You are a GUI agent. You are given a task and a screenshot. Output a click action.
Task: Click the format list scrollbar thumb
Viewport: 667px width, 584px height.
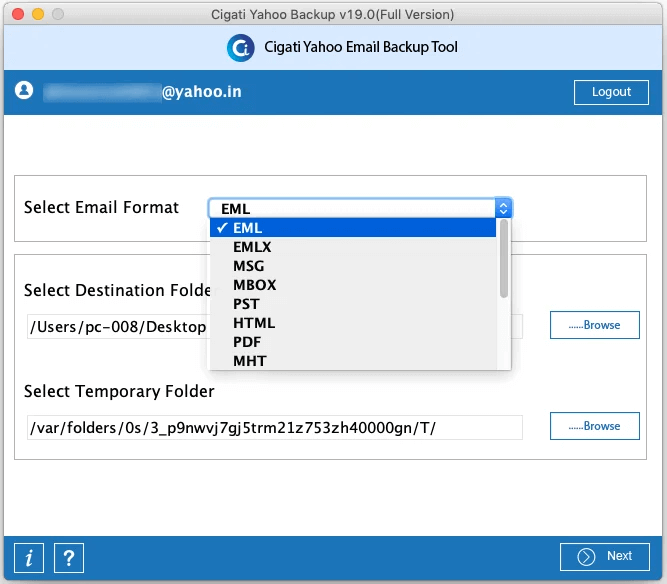pyautogui.click(x=504, y=258)
